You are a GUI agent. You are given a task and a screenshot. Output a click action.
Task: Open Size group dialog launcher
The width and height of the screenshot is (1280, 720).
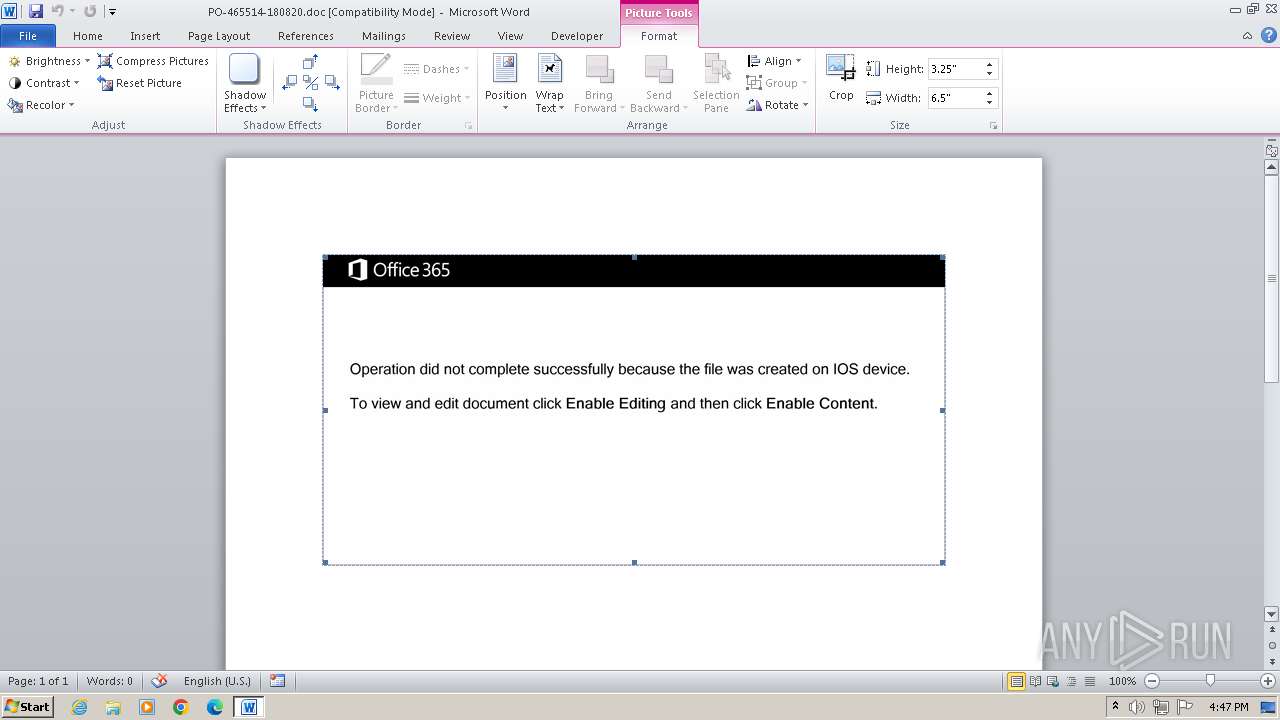[x=994, y=126]
